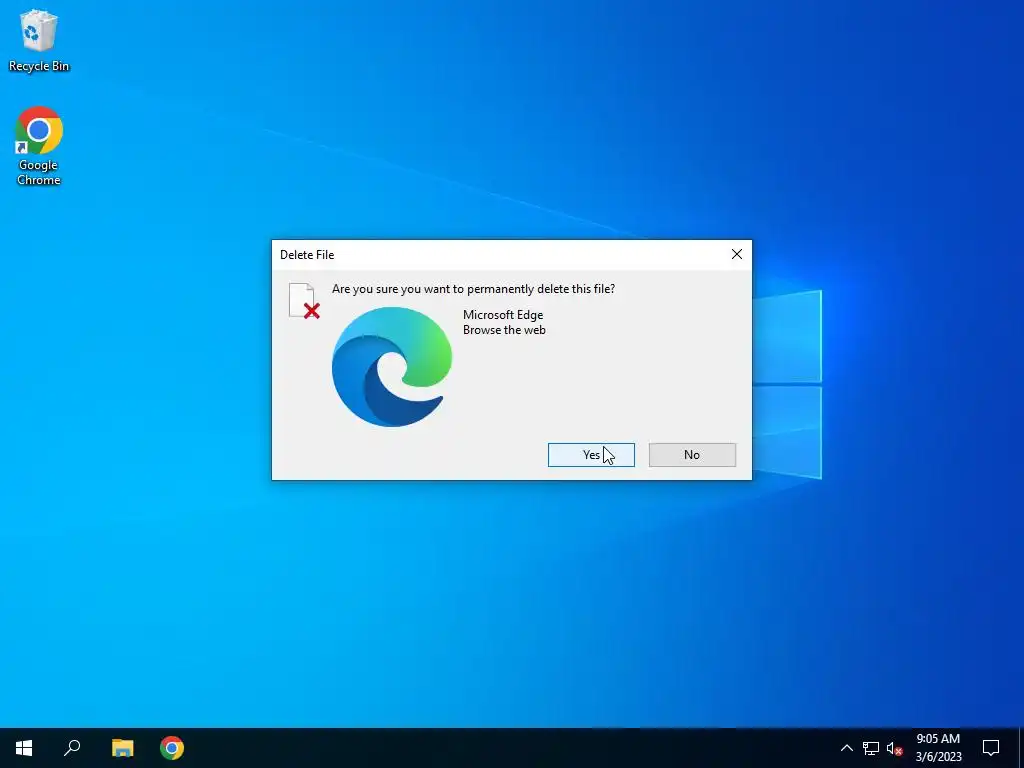Screen dimensions: 1024x768
Task: Close the Delete File dialog
Action: [737, 254]
